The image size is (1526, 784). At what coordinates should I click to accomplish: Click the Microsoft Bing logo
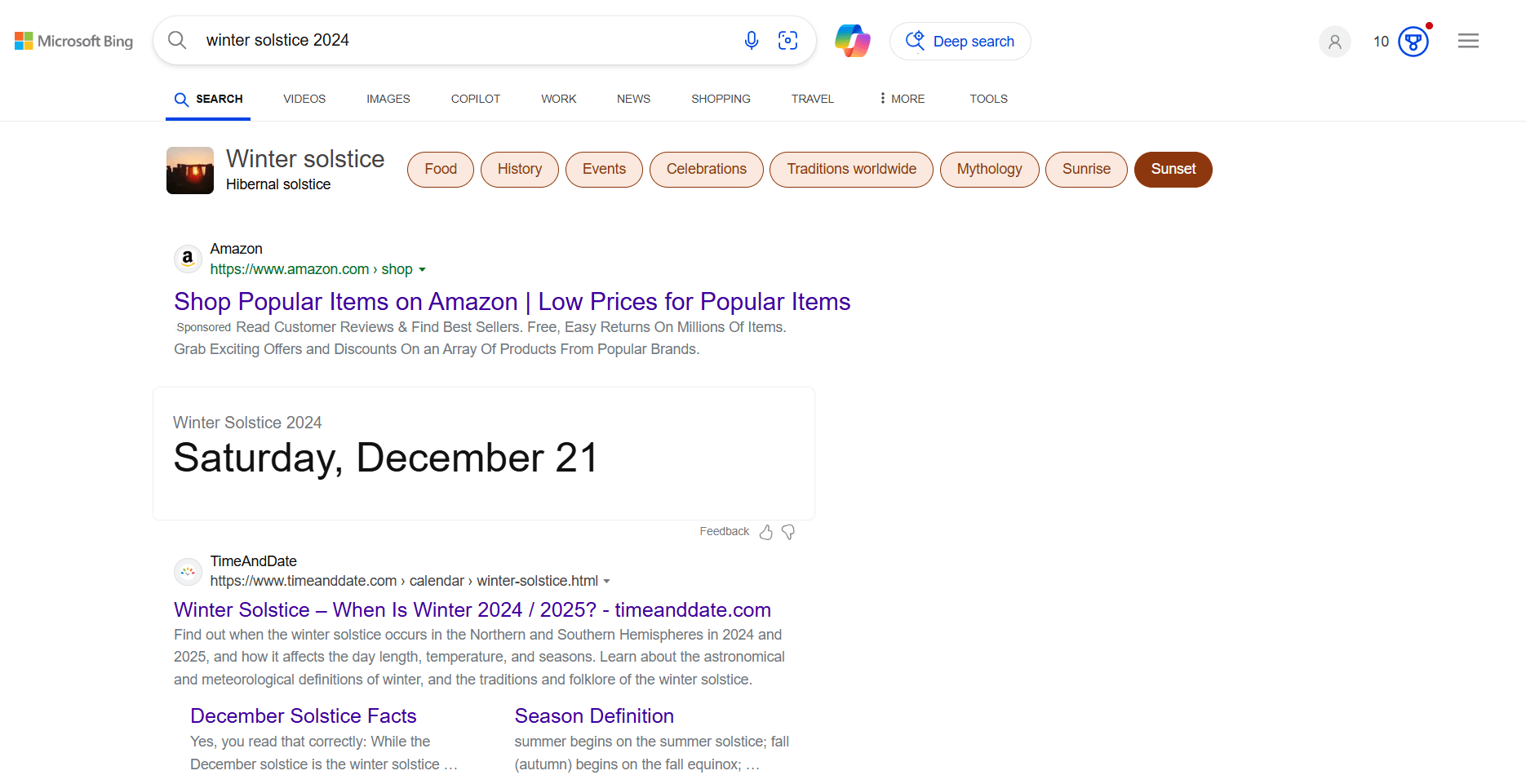point(74,41)
